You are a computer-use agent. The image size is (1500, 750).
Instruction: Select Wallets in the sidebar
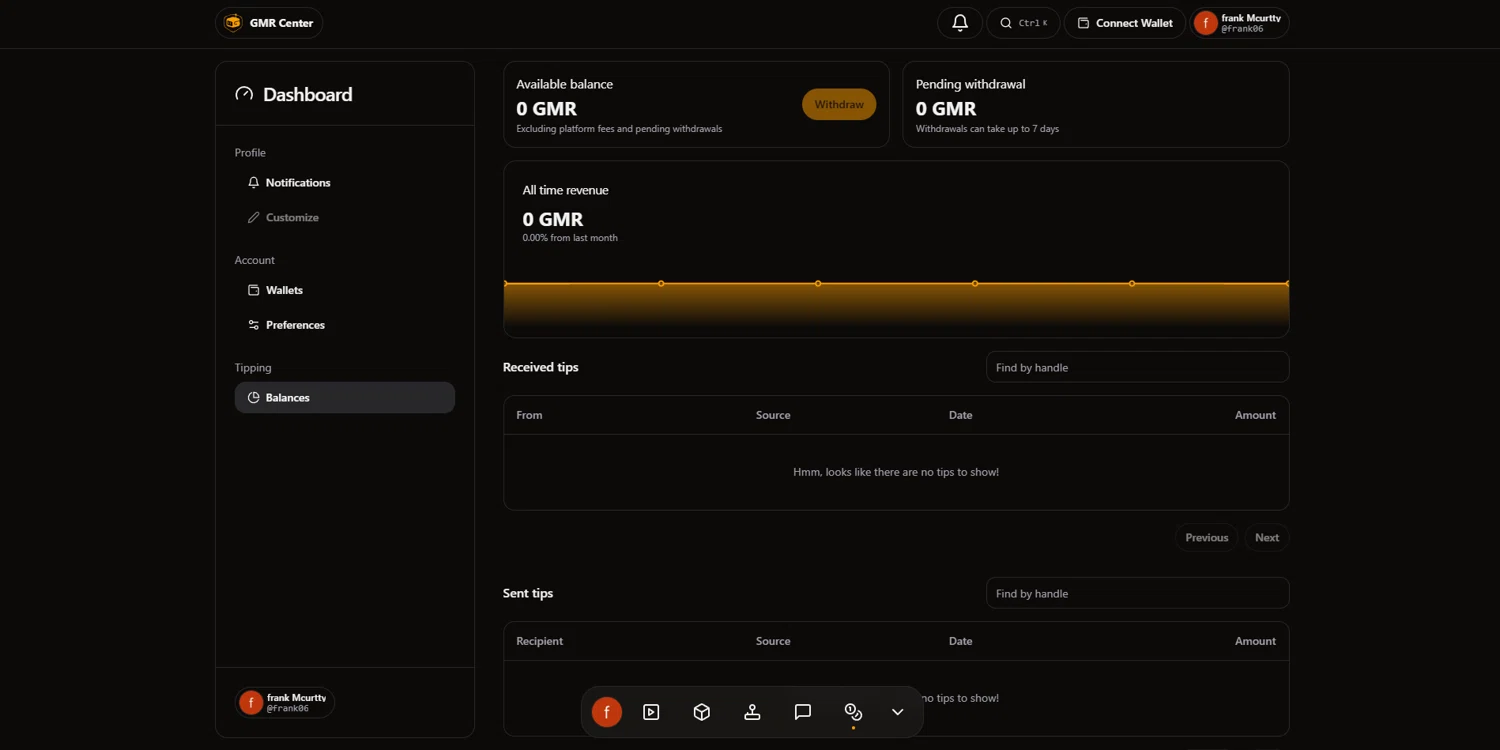pyautogui.click(x=345, y=290)
